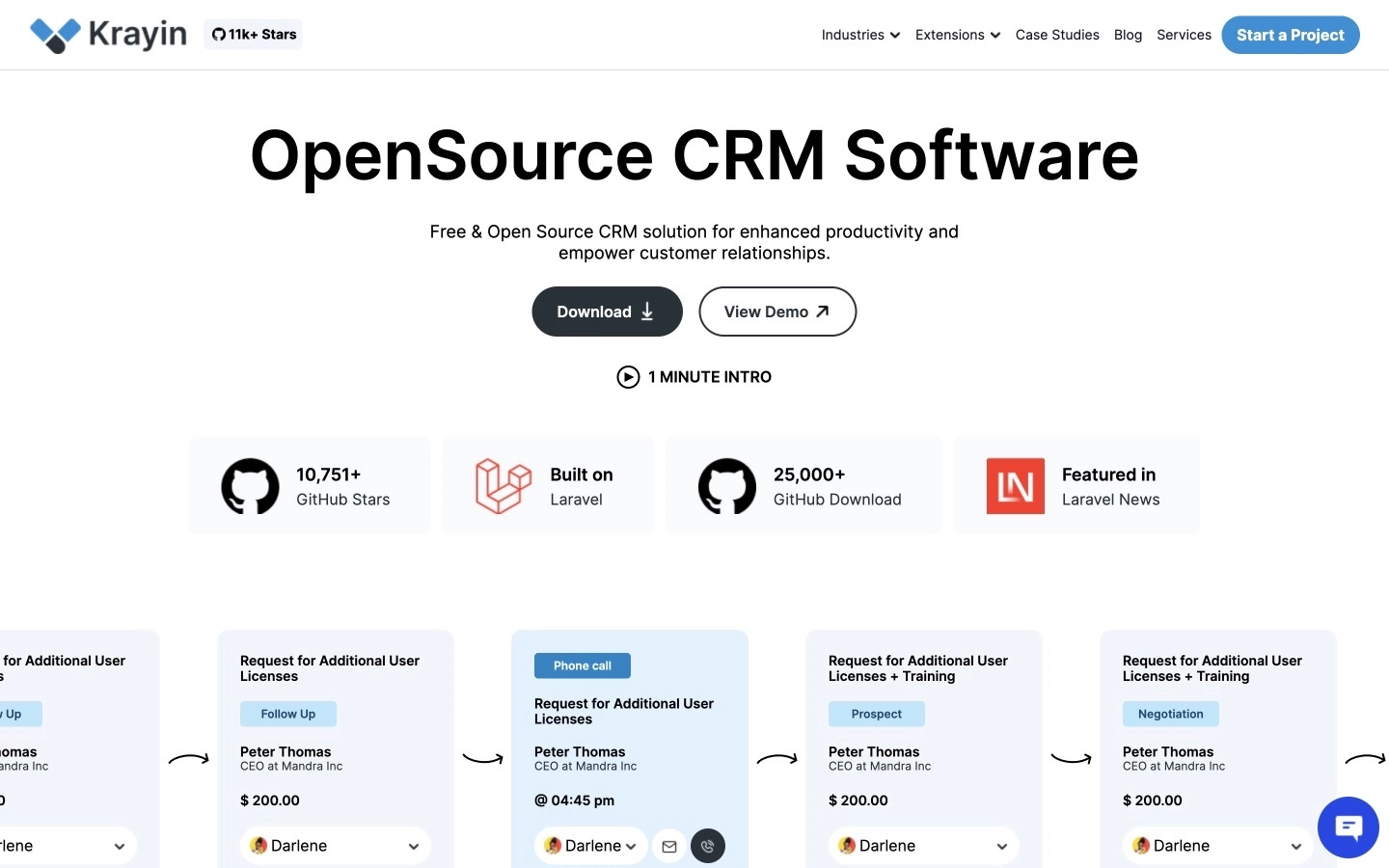Click the Laravel News LN icon
Viewport: 1389px width, 868px height.
coord(1016,486)
